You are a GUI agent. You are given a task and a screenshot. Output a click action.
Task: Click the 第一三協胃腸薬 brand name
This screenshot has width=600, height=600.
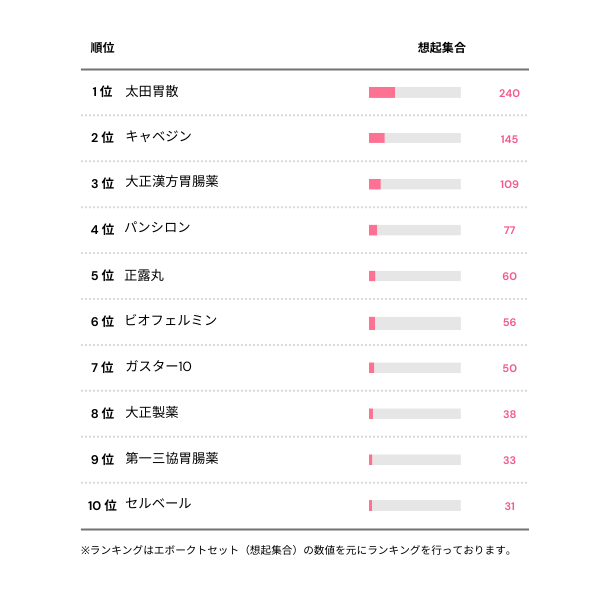[x=172, y=459]
